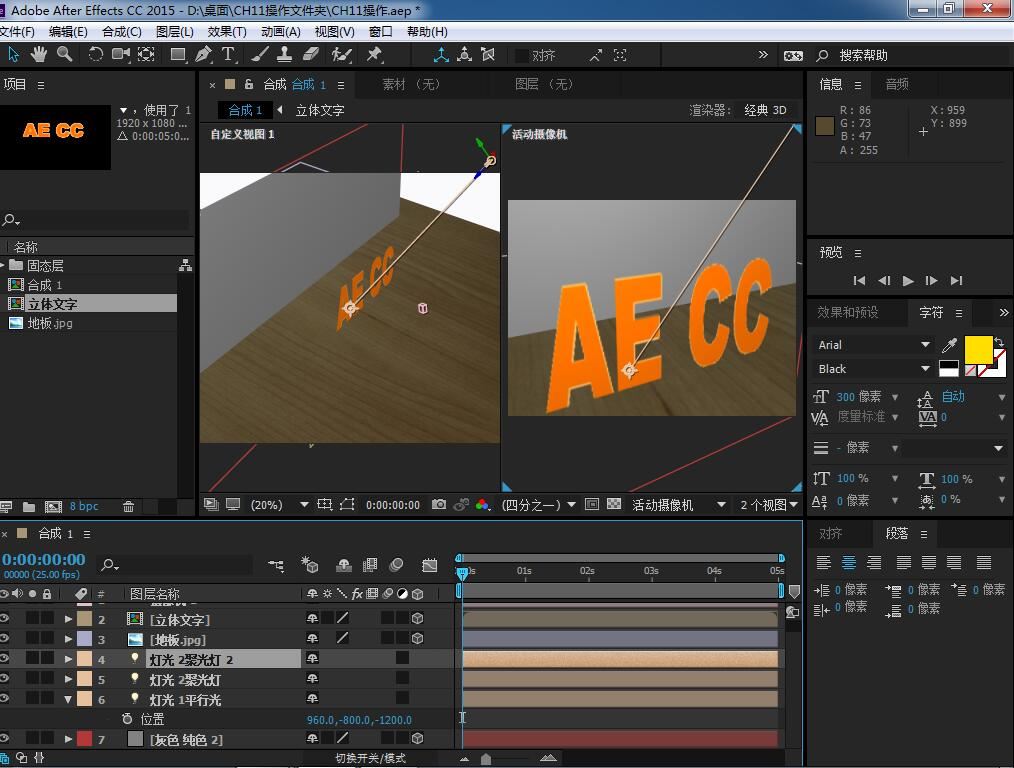Hide layer 4 灯光 2聚光灯 2
The image size is (1014, 768).
click(x=5, y=659)
